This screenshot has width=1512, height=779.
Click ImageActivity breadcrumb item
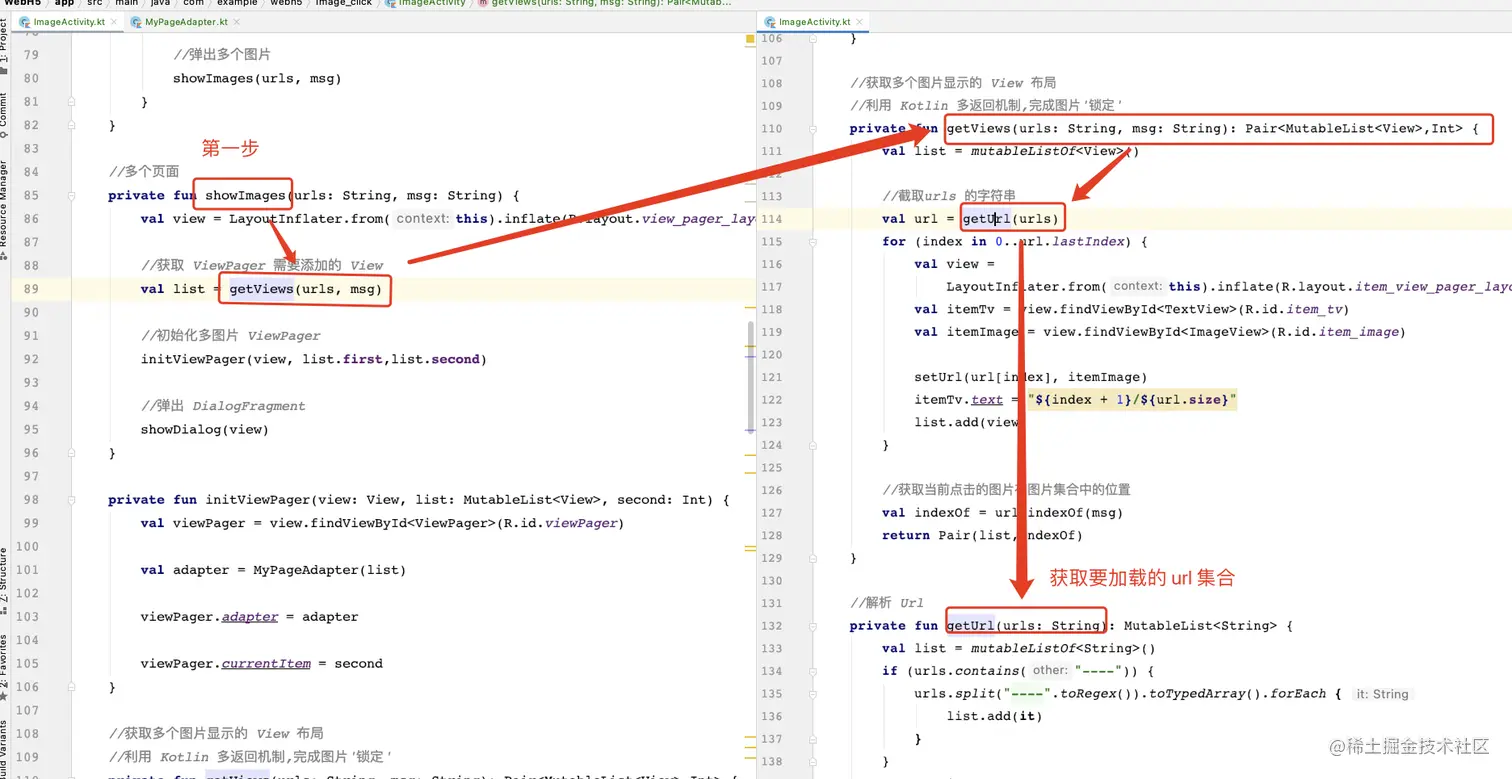[432, 3]
